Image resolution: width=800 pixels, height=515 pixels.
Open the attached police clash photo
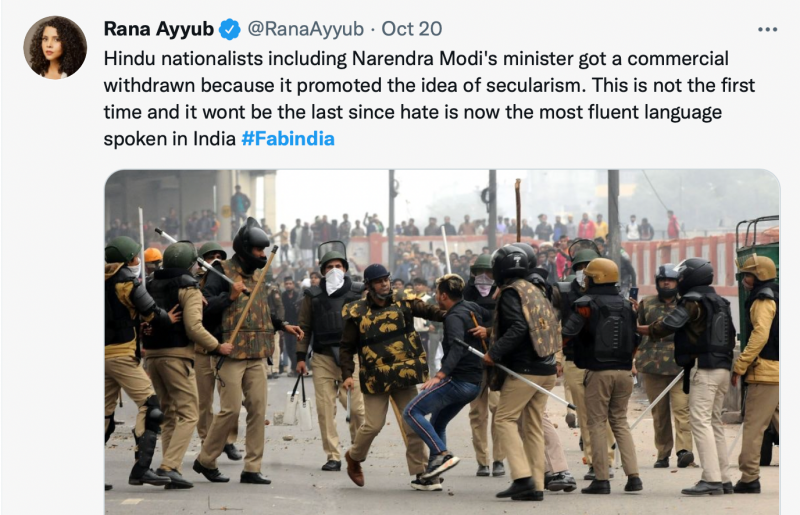pyautogui.click(x=442, y=342)
